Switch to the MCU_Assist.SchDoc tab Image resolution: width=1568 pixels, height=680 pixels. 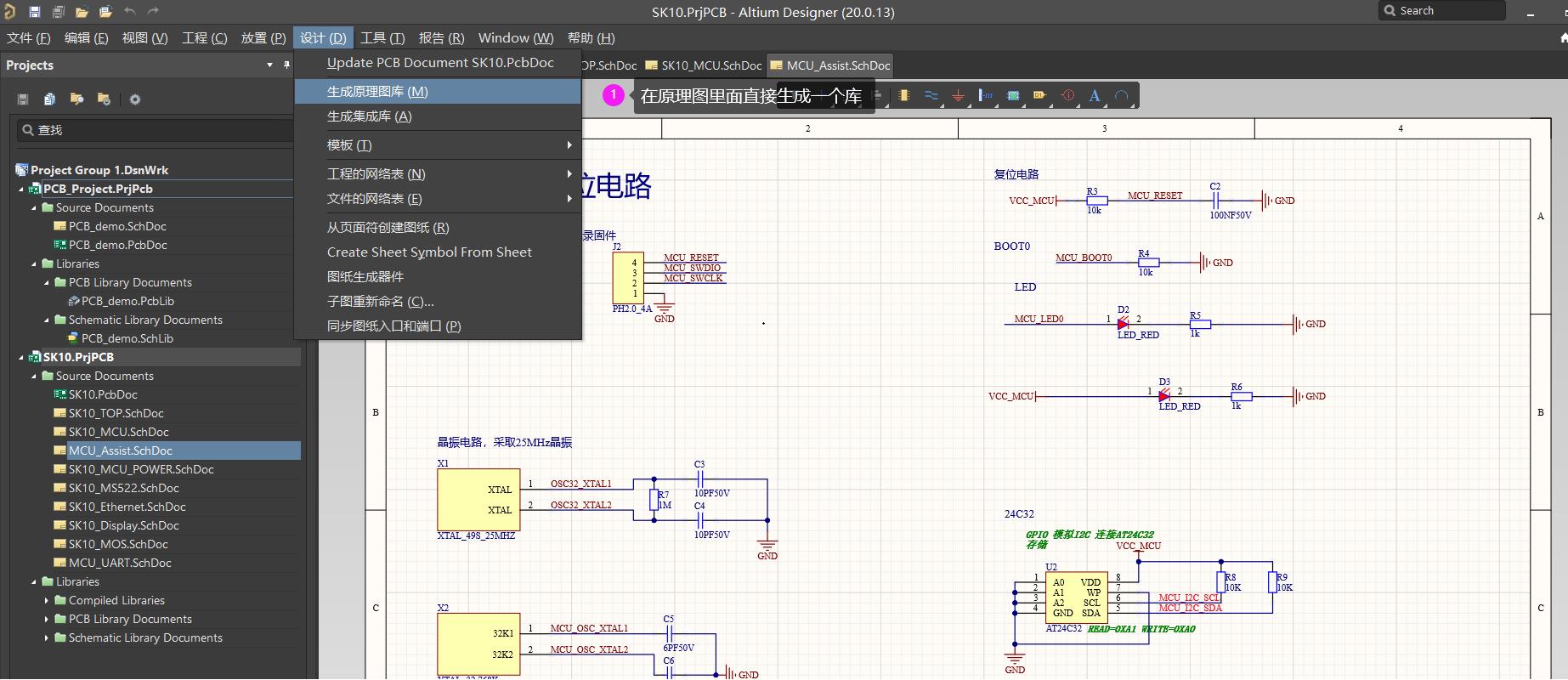click(x=830, y=65)
